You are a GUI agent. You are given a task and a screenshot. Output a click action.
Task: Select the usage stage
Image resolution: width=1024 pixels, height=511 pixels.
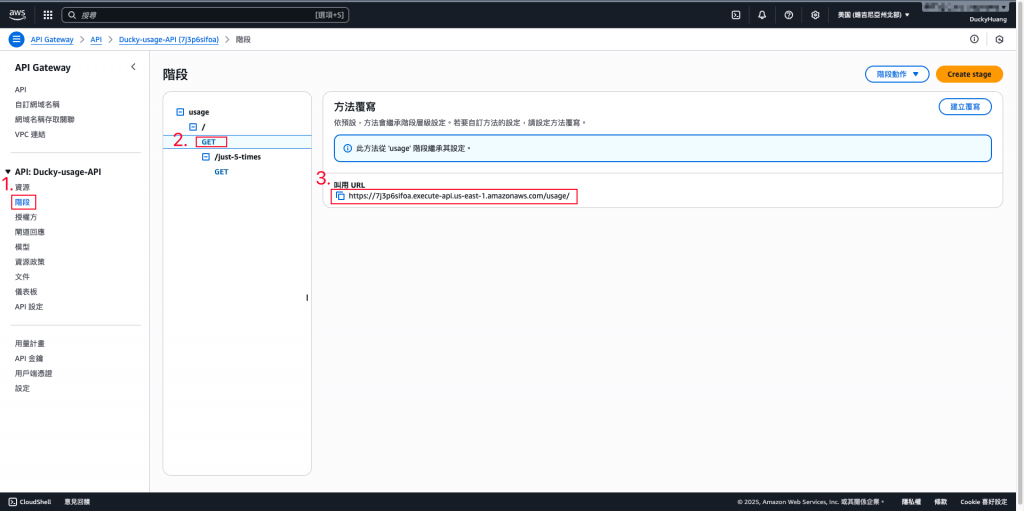click(x=199, y=112)
